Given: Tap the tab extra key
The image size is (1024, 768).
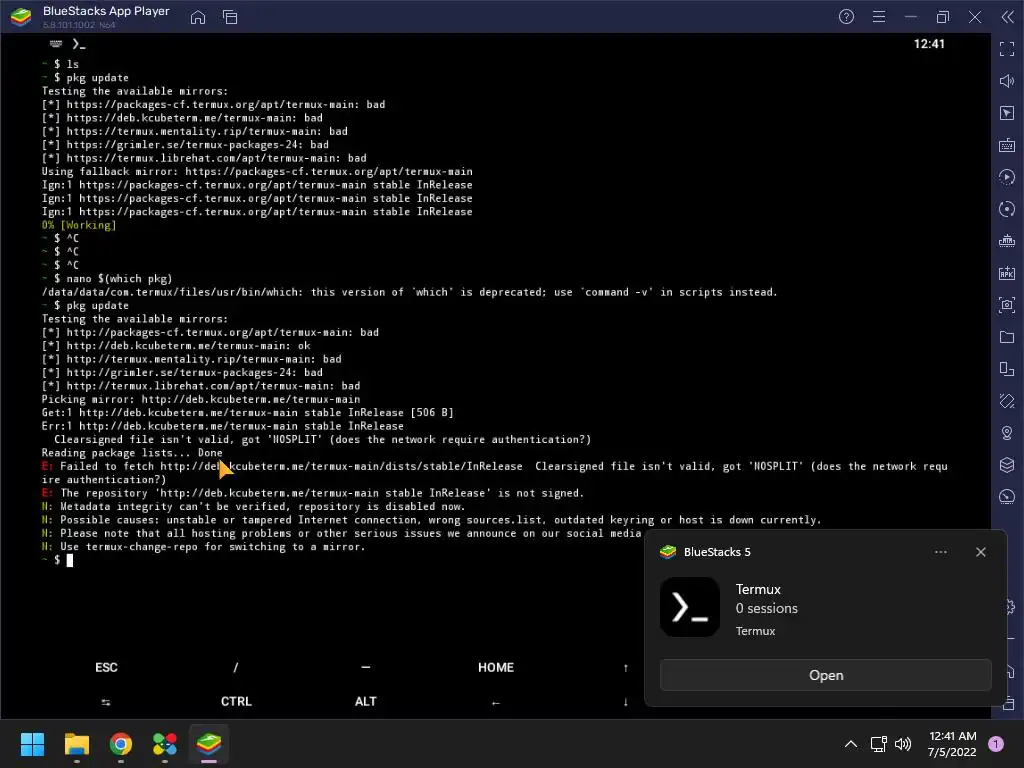Looking at the screenshot, I should (106, 702).
